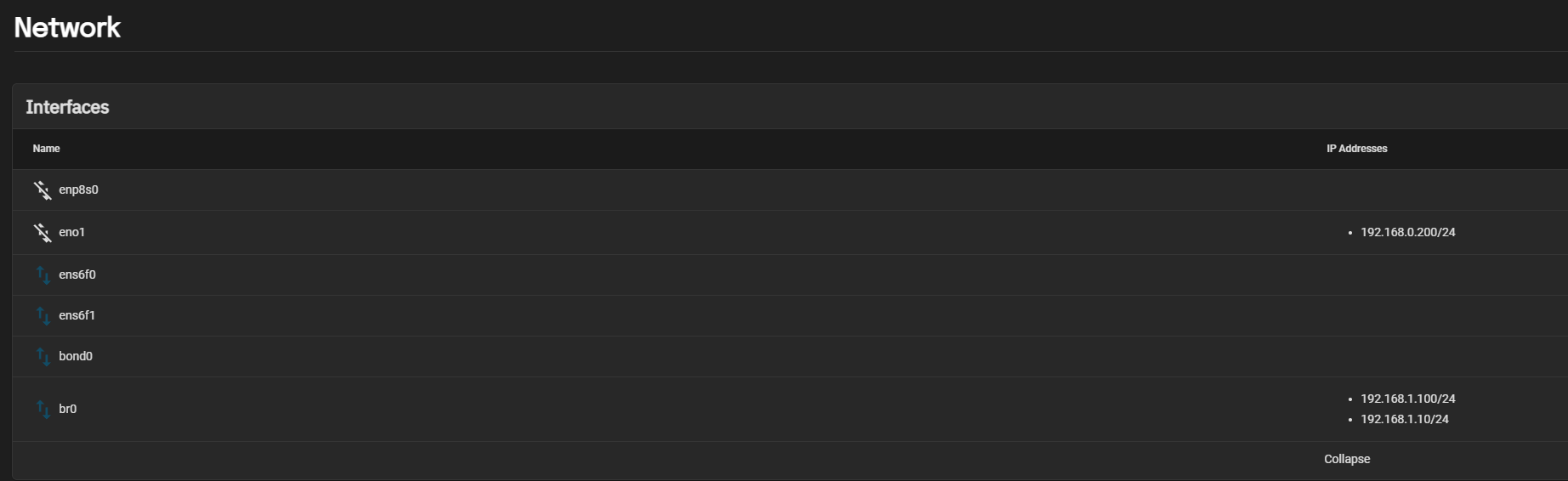The height and width of the screenshot is (481, 1568).
Task: Click the Network page heading
Action: [x=67, y=27]
